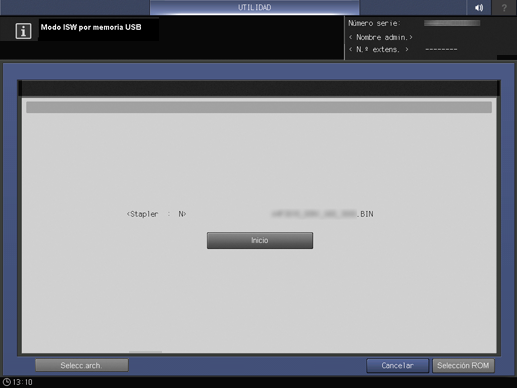Click the Modo ISW por memoria USB message
Screen dimensions: 517x388
[x=91, y=27]
